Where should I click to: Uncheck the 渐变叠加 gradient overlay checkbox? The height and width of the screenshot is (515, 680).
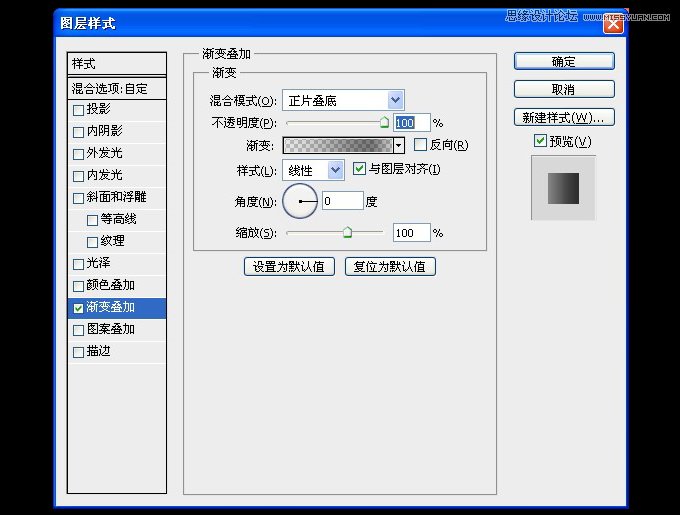(78, 308)
